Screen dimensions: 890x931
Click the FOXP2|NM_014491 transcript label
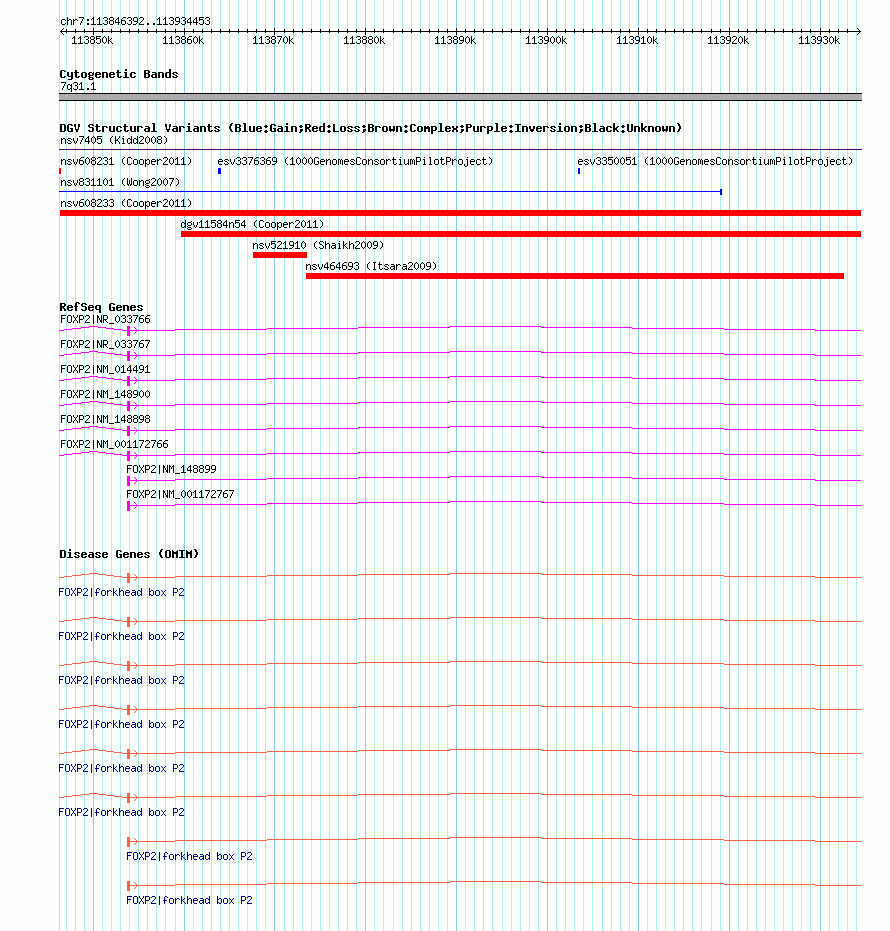pos(105,369)
